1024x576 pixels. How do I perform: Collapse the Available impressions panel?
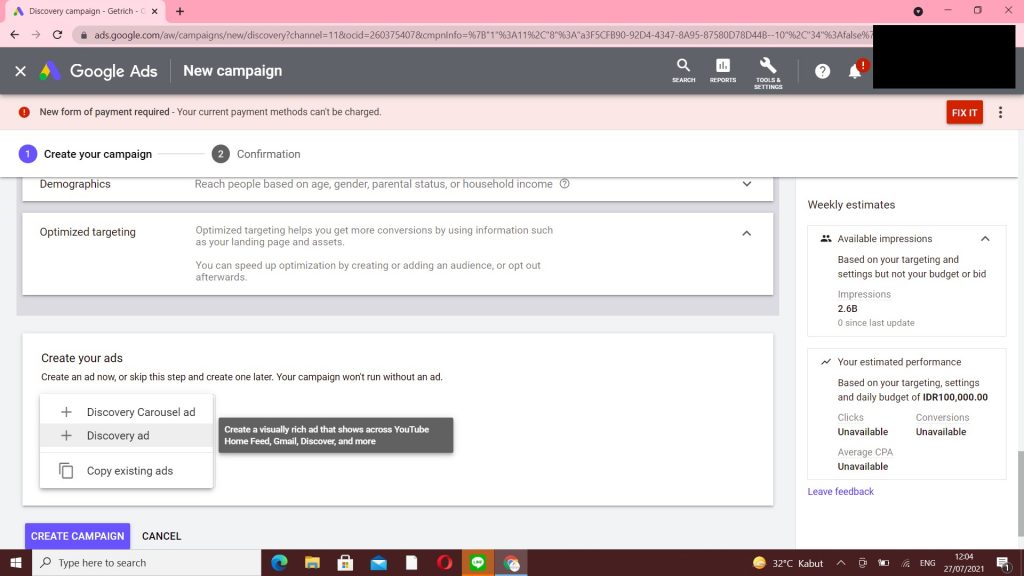pos(985,239)
